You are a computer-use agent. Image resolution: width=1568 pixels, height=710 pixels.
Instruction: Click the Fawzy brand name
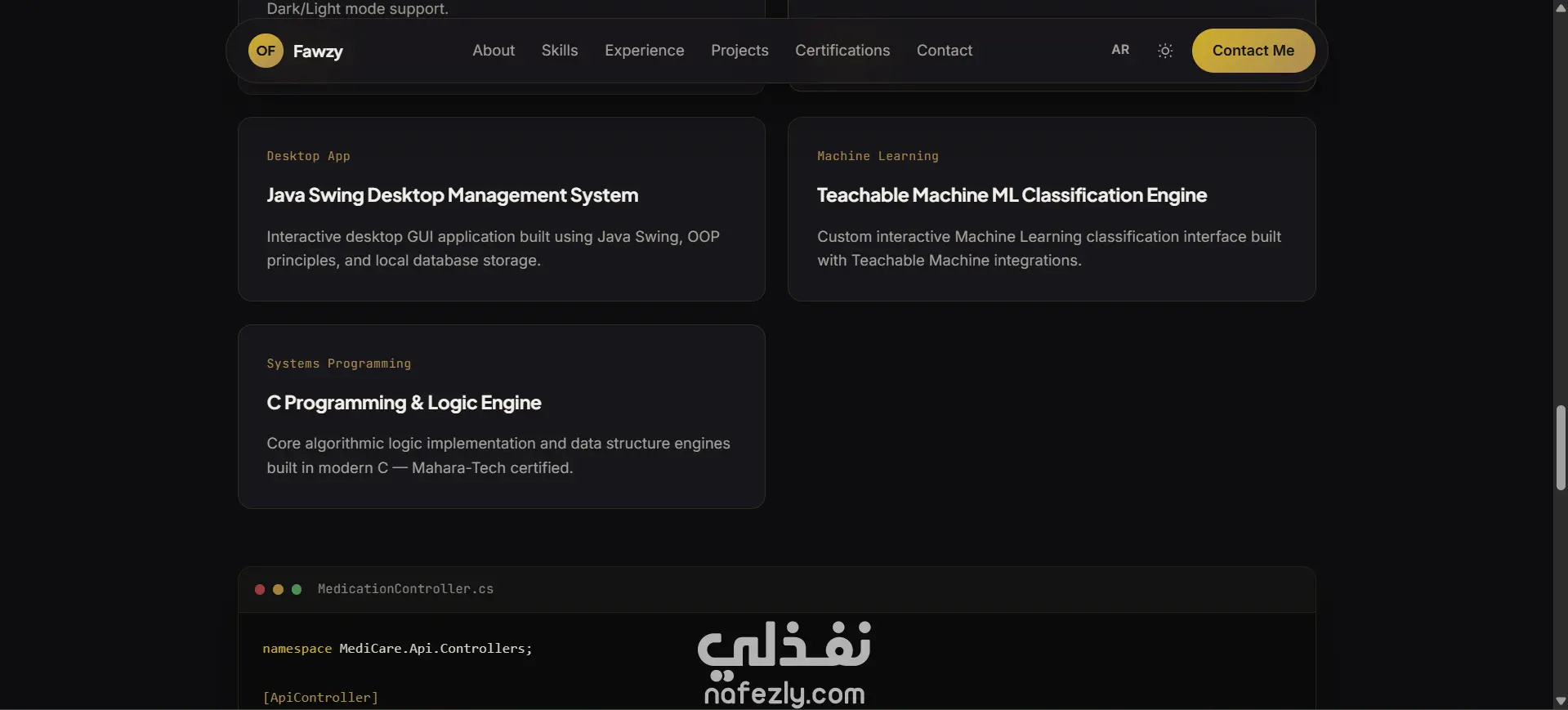(x=318, y=51)
